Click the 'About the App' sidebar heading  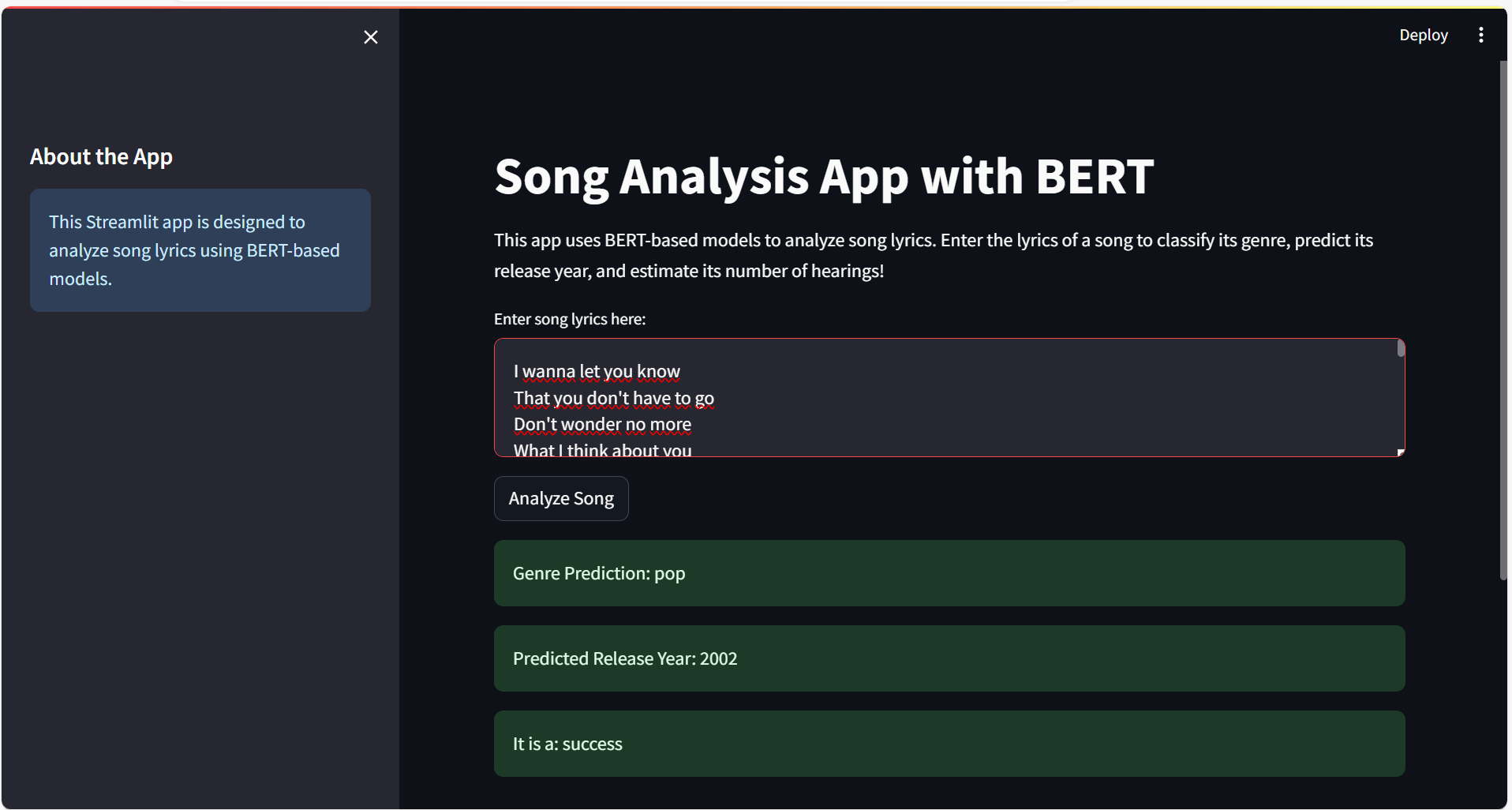coord(101,156)
